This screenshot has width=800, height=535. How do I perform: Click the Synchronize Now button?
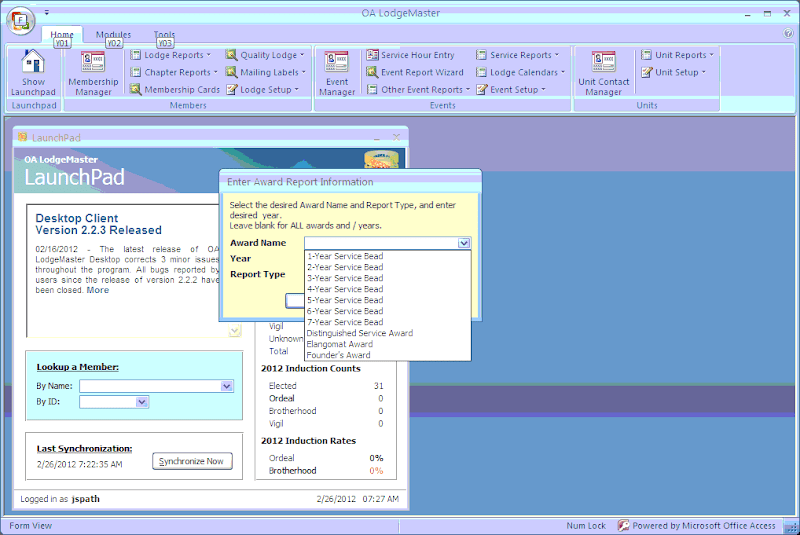click(192, 461)
